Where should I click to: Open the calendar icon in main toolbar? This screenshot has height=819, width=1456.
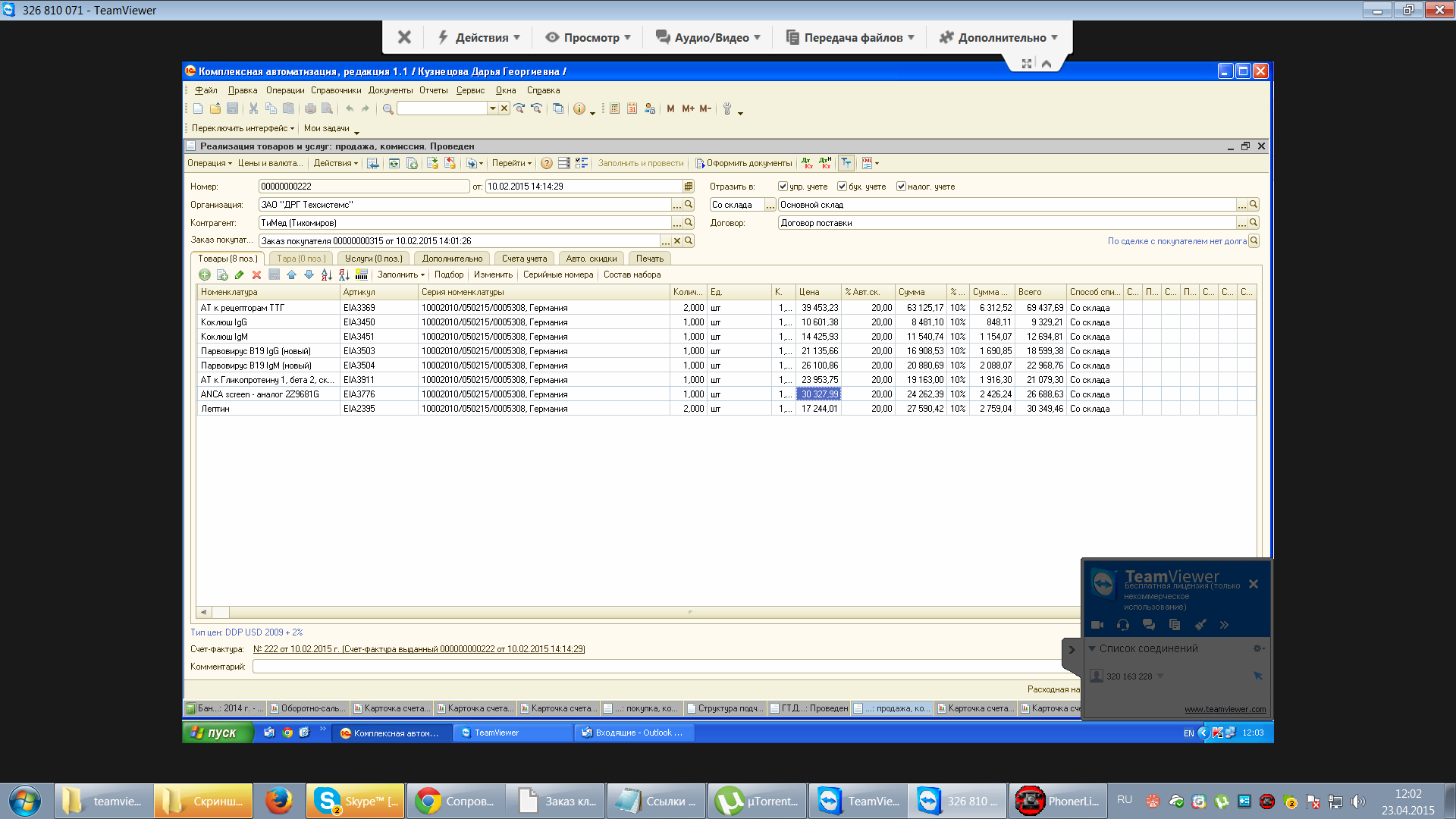[632, 108]
